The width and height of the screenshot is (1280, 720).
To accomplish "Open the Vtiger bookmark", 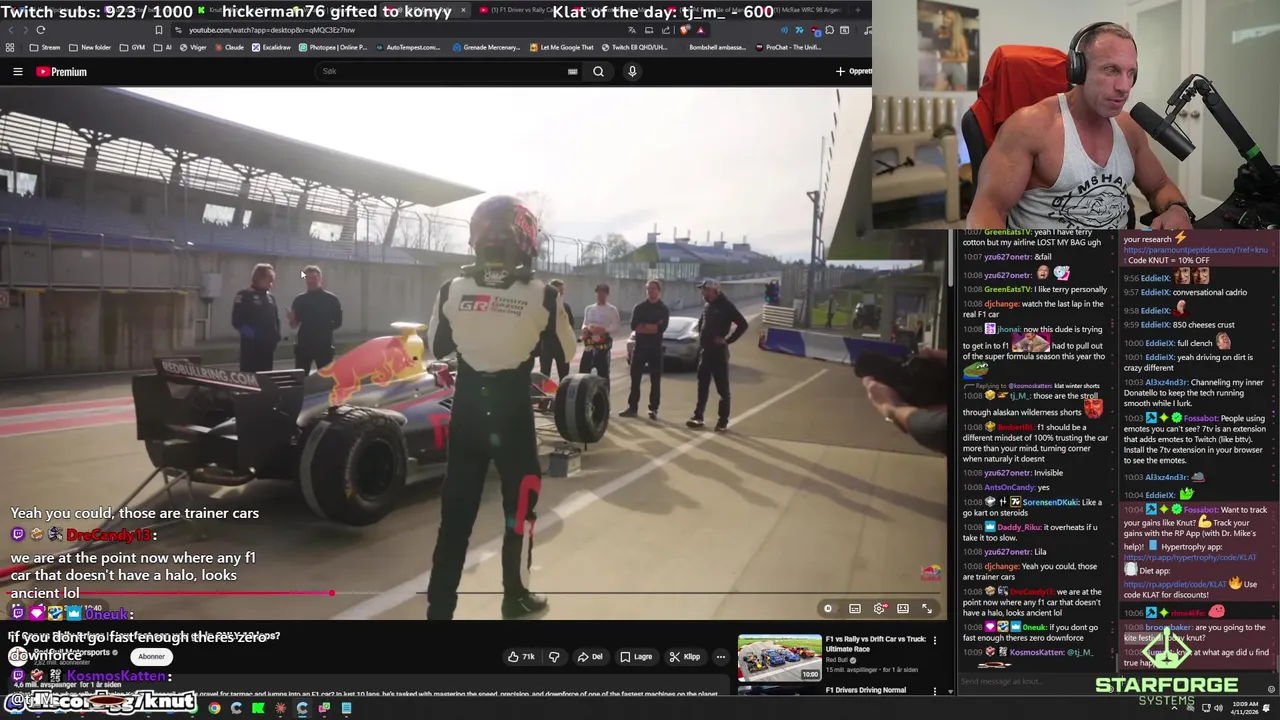I will tap(193, 47).
